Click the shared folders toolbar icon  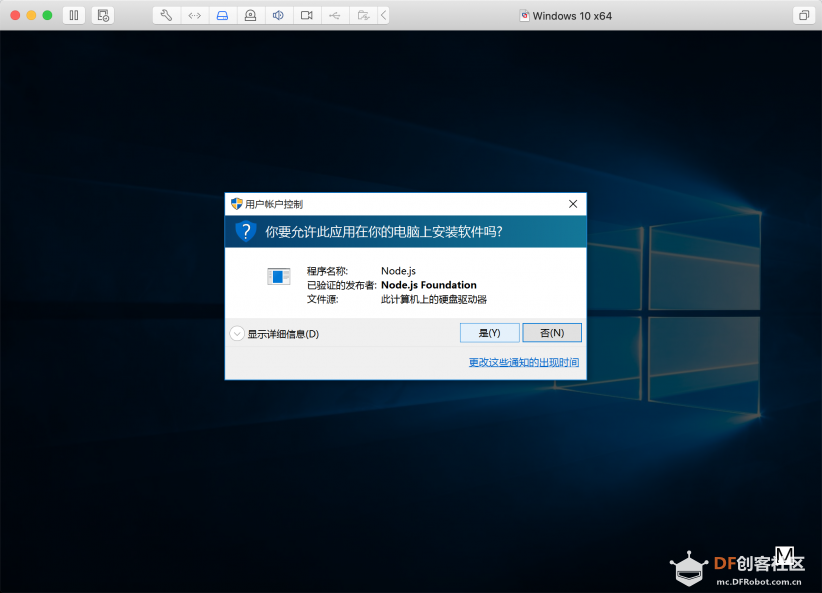tap(363, 15)
